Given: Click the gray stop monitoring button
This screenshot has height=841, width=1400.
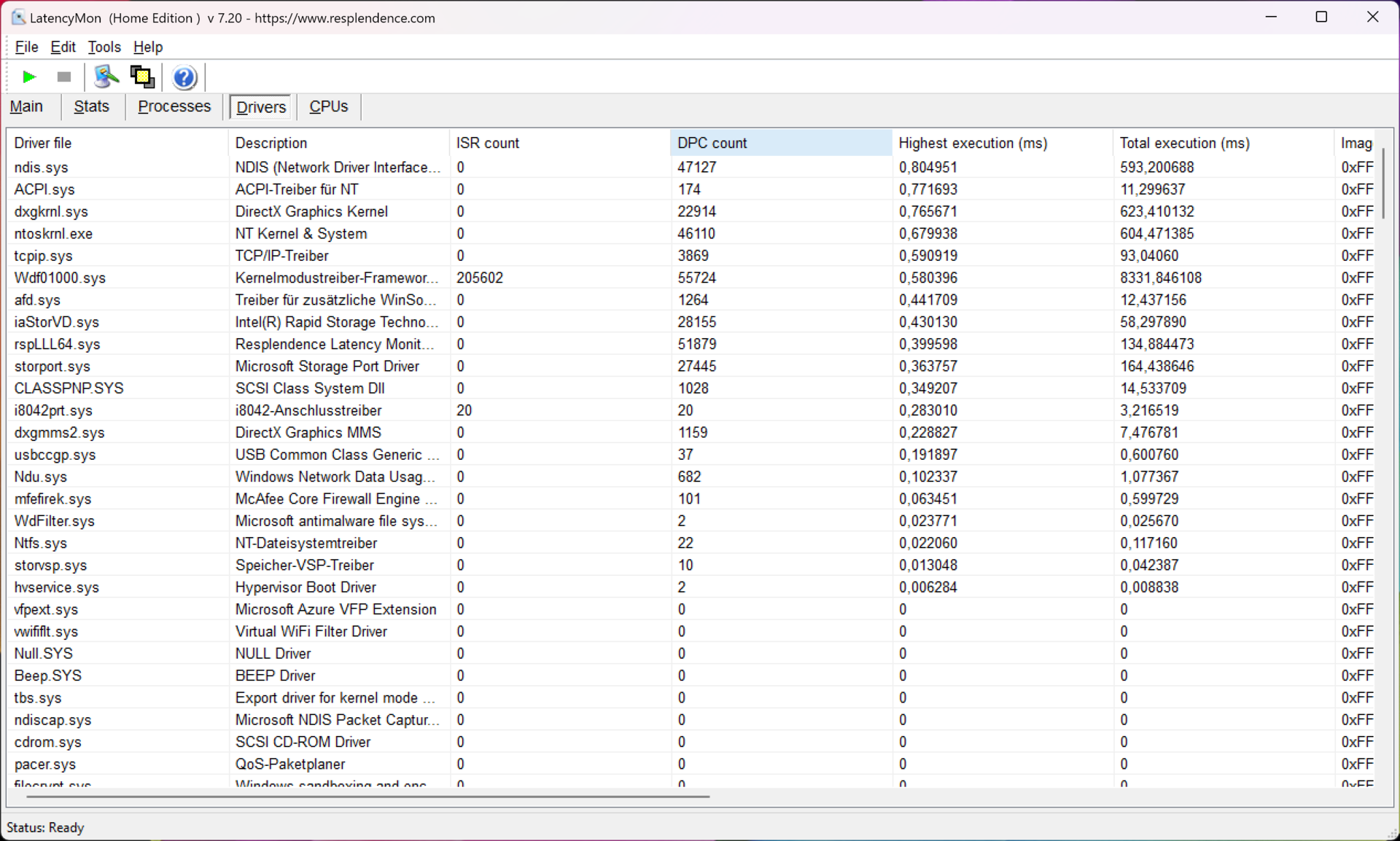Looking at the screenshot, I should click(64, 77).
